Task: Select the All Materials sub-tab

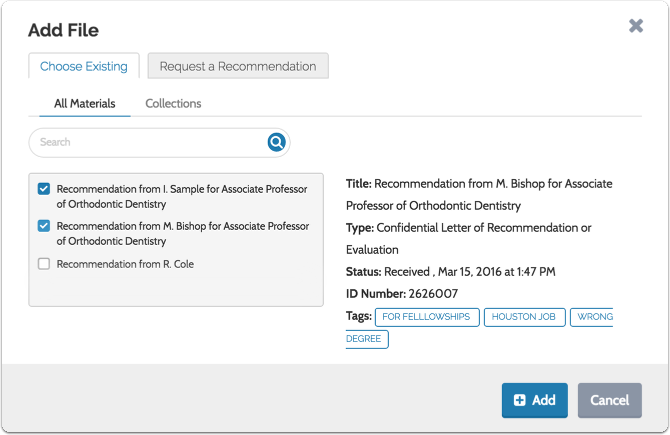Action: [x=84, y=103]
